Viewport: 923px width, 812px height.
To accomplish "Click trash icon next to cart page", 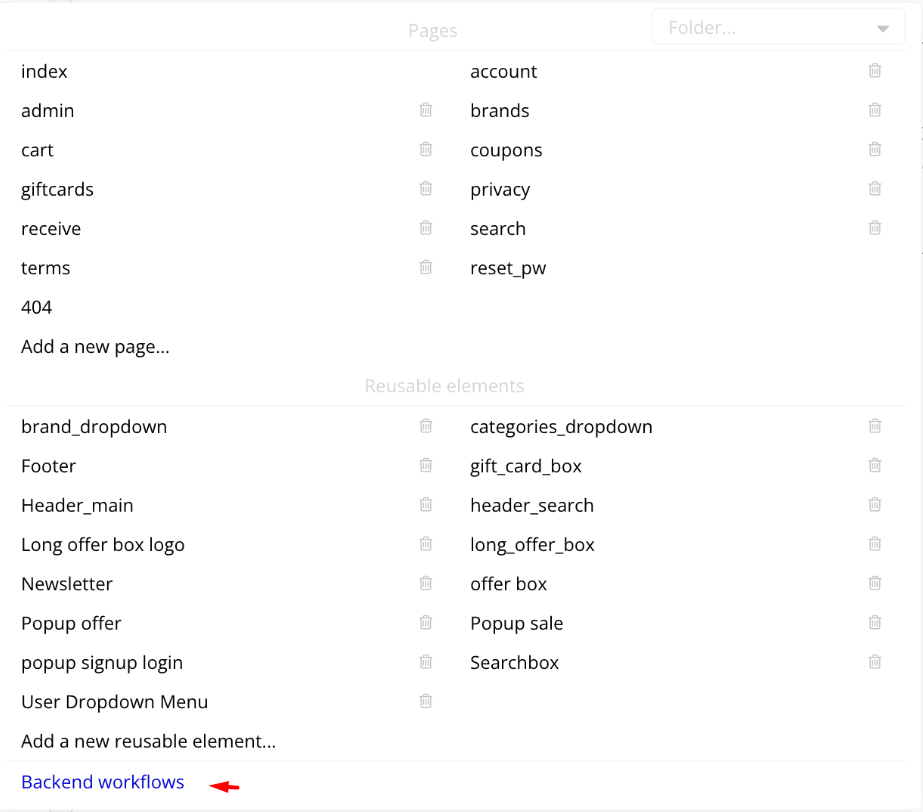I will click(x=426, y=150).
